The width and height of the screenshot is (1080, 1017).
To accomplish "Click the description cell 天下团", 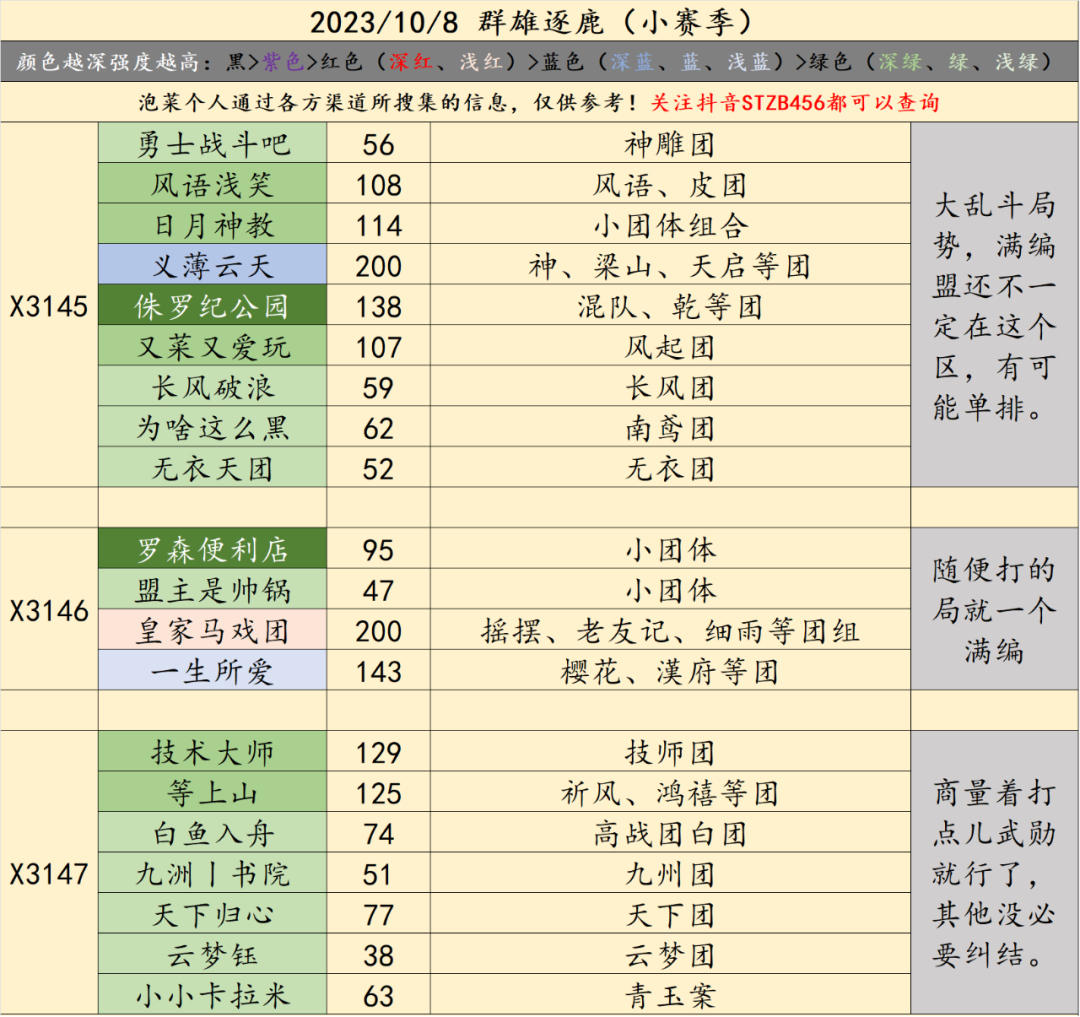I will (x=670, y=914).
